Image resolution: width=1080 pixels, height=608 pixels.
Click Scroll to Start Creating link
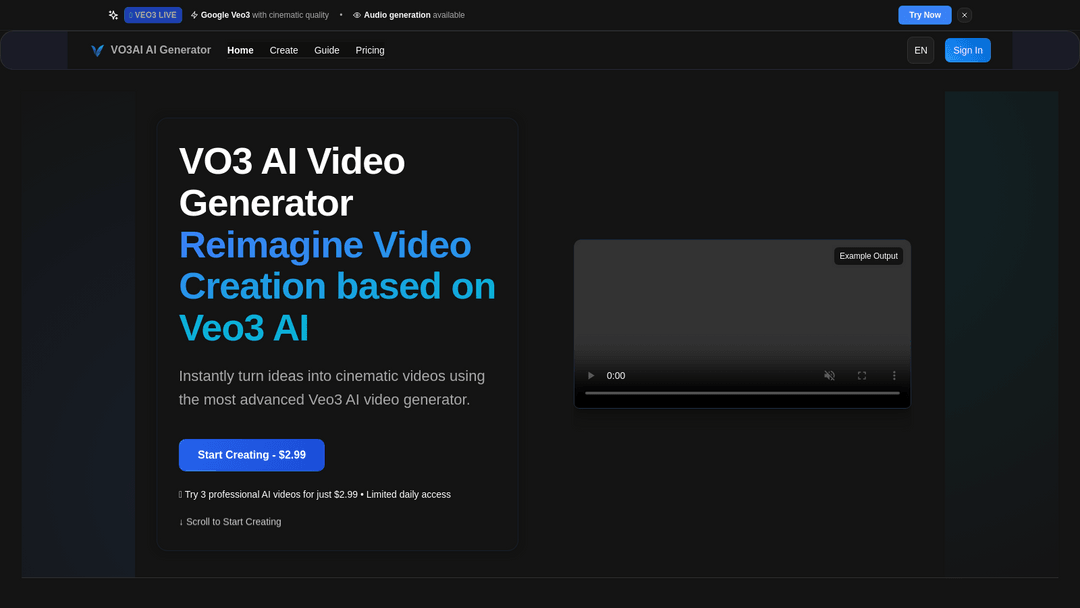tap(230, 522)
